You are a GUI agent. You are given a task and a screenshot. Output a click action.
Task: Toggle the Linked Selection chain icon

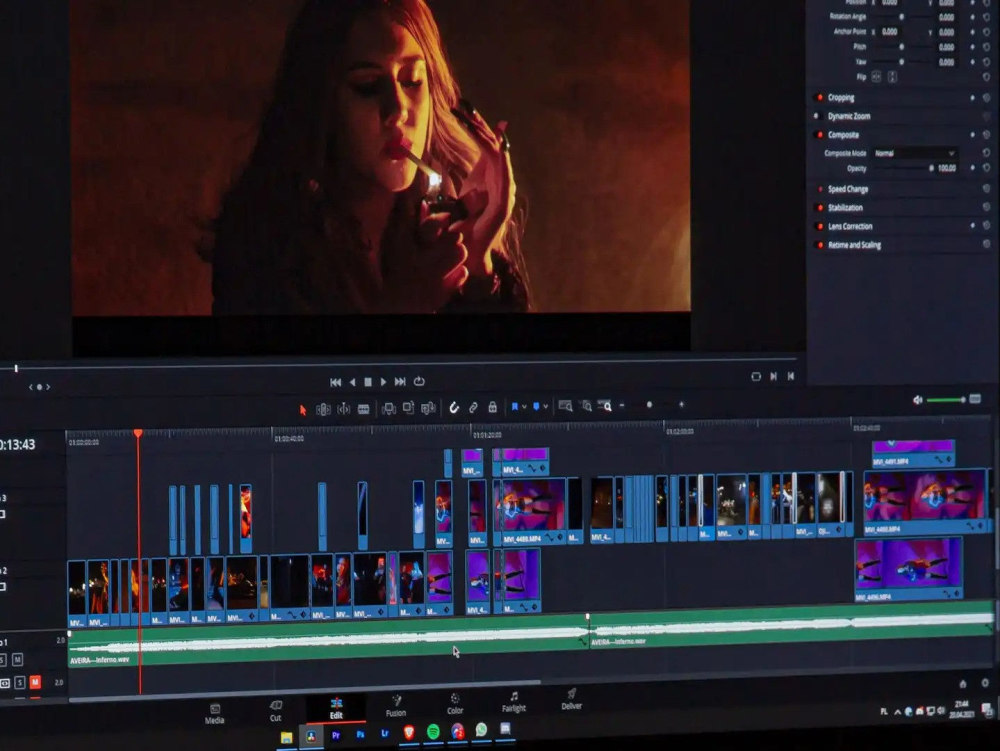click(473, 407)
